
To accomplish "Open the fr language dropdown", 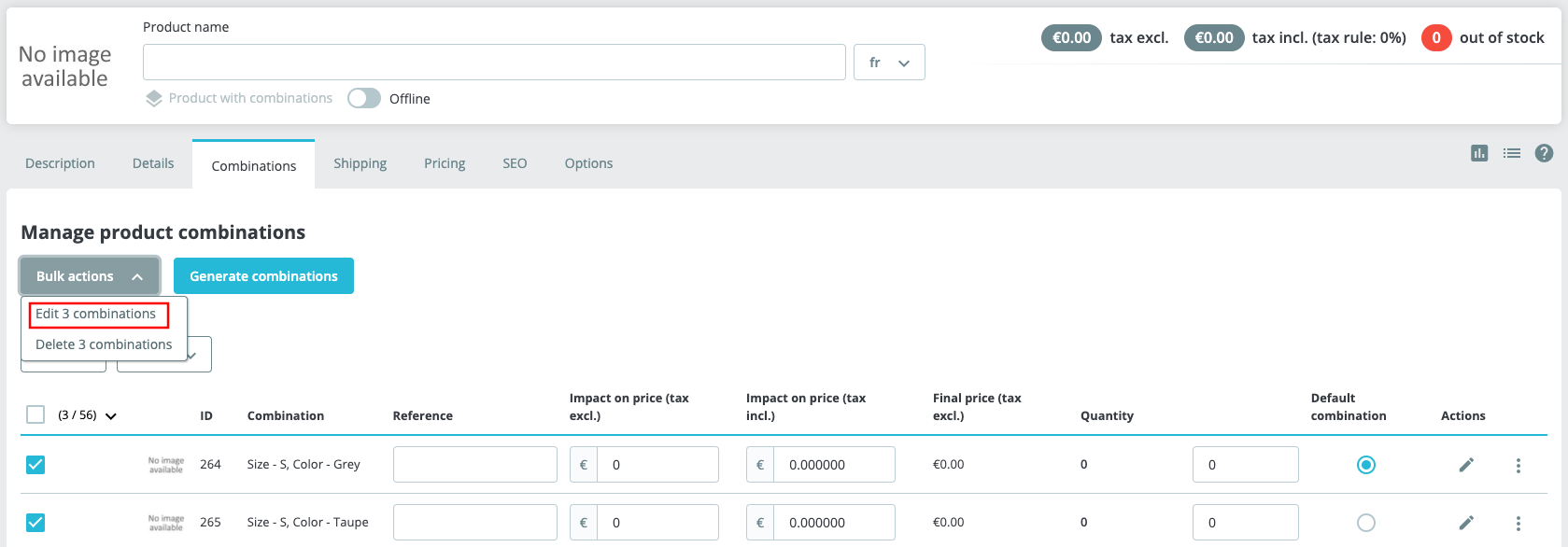I will [889, 63].
